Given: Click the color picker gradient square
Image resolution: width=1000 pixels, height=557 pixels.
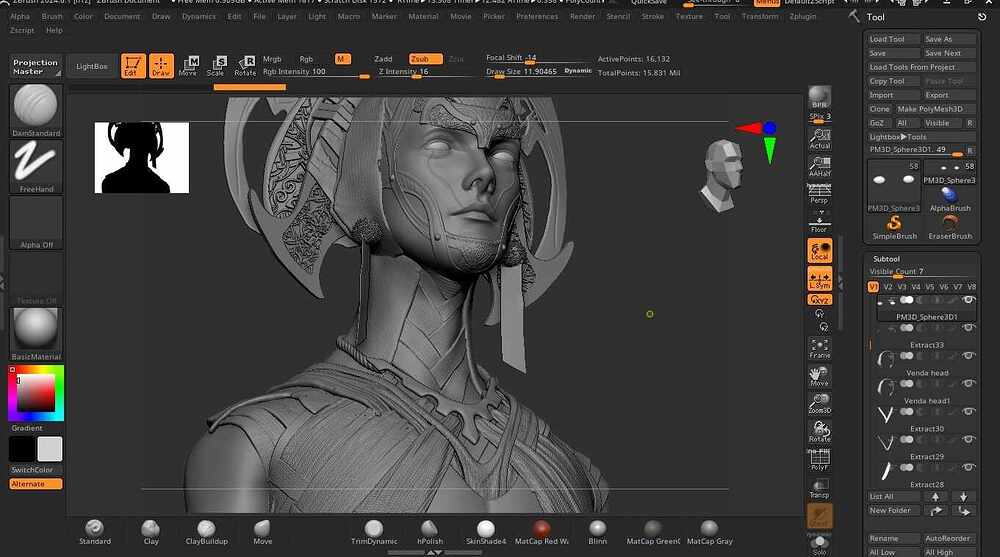Looking at the screenshot, I should pyautogui.click(x=36, y=392).
